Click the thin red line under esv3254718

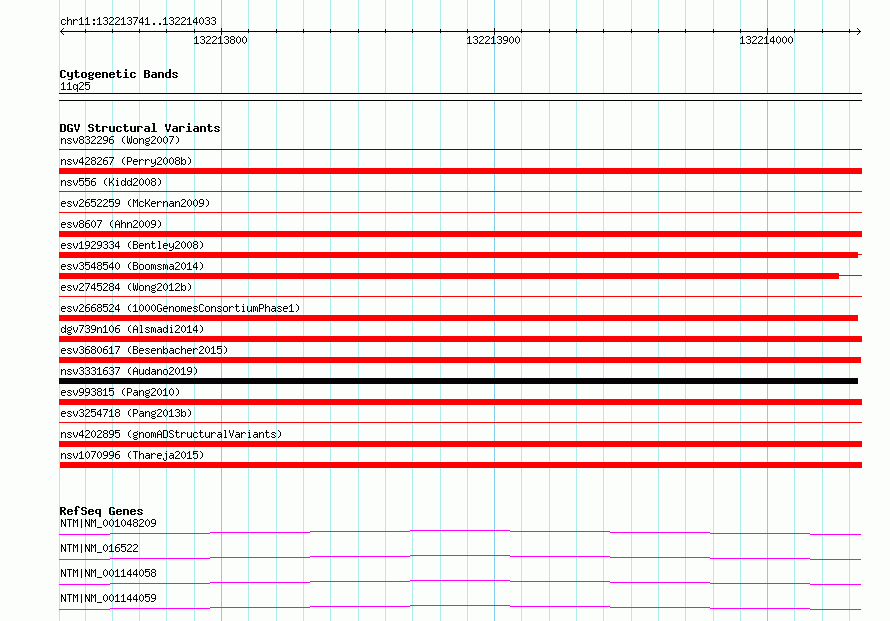pos(460,423)
